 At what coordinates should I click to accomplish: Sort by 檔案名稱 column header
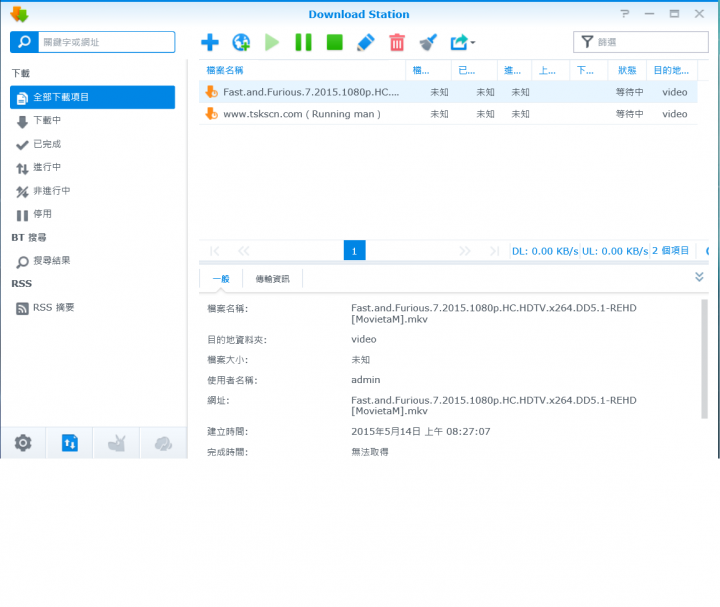click(x=302, y=70)
